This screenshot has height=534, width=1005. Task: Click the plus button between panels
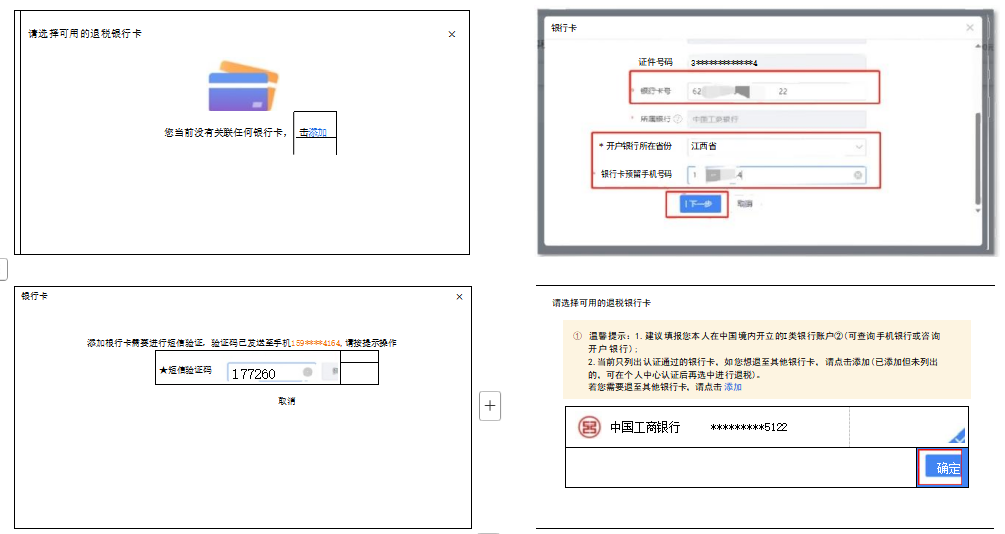pos(490,406)
